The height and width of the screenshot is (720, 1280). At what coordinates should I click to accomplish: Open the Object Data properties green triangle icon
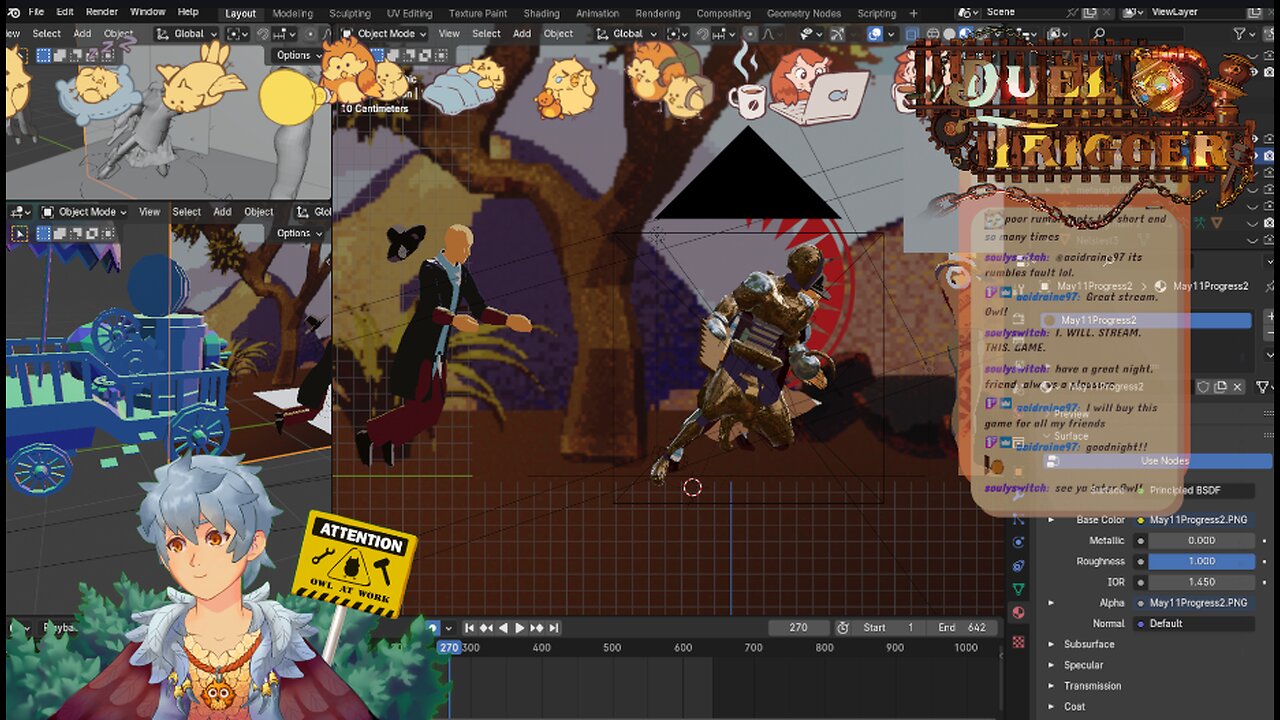(1019, 589)
